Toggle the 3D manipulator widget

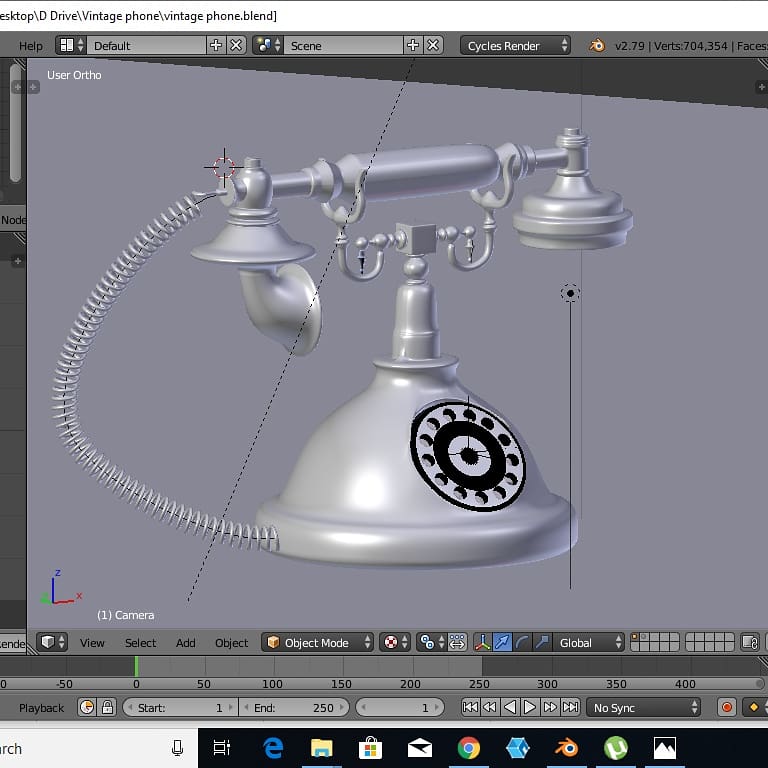coord(482,642)
